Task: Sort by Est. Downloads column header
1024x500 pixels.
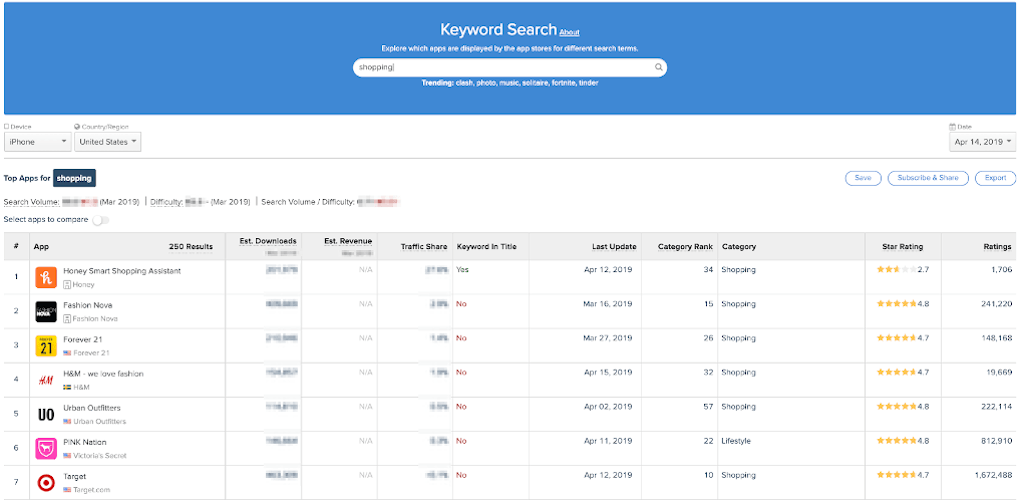Action: pos(268,242)
